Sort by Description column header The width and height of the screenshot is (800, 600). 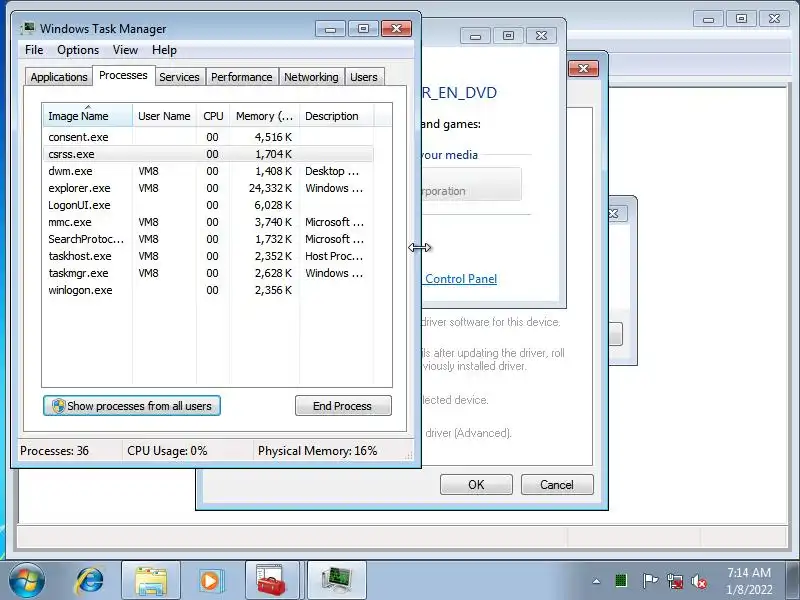click(336, 116)
